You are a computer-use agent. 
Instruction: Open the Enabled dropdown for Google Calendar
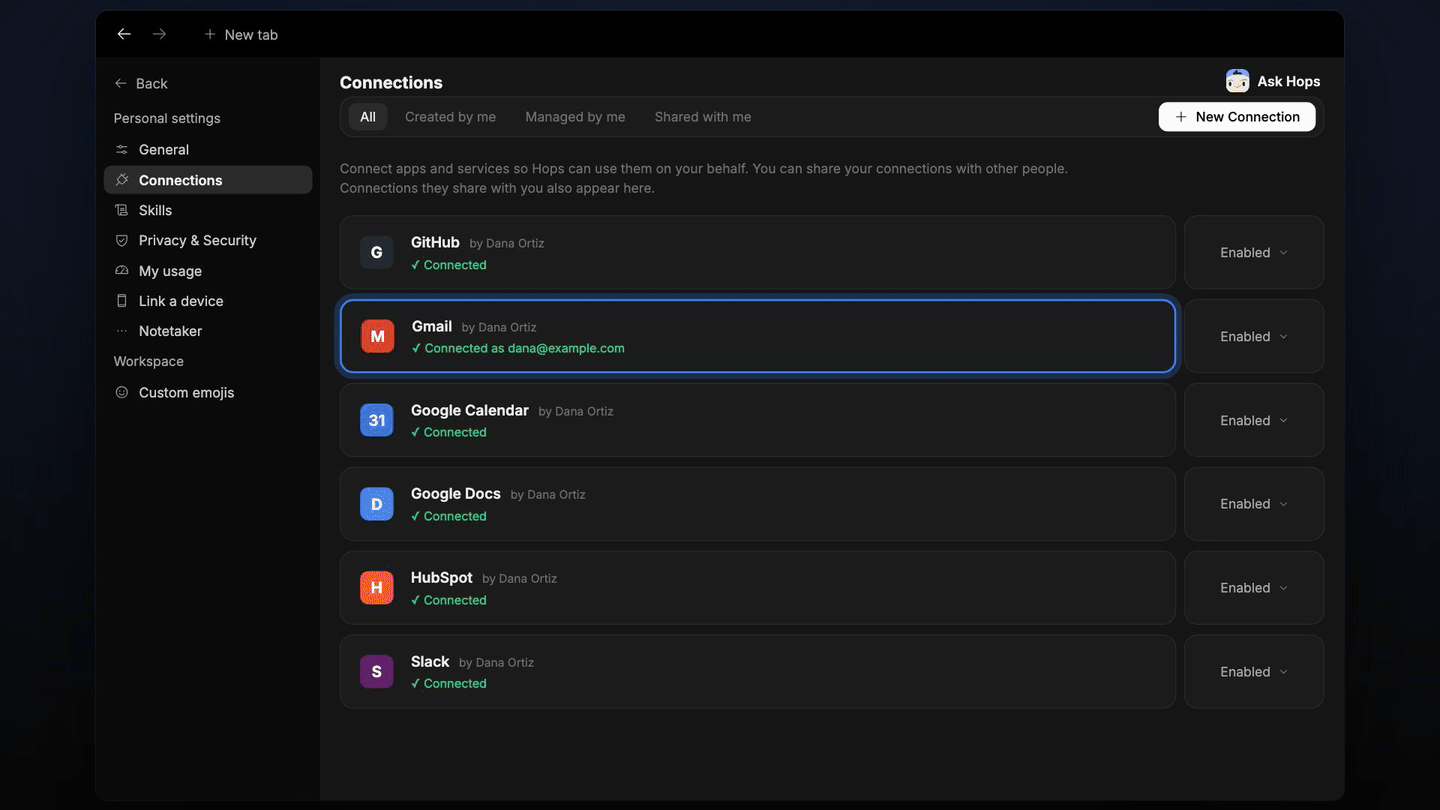(x=1254, y=420)
